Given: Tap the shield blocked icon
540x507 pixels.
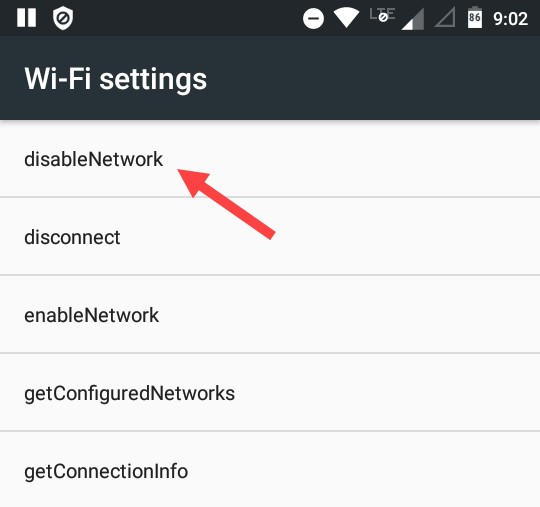Looking at the screenshot, I should click(63, 18).
